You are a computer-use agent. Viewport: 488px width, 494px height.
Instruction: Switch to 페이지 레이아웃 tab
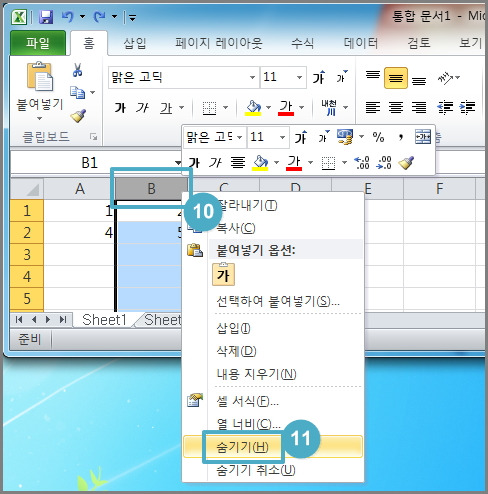[x=219, y=43]
